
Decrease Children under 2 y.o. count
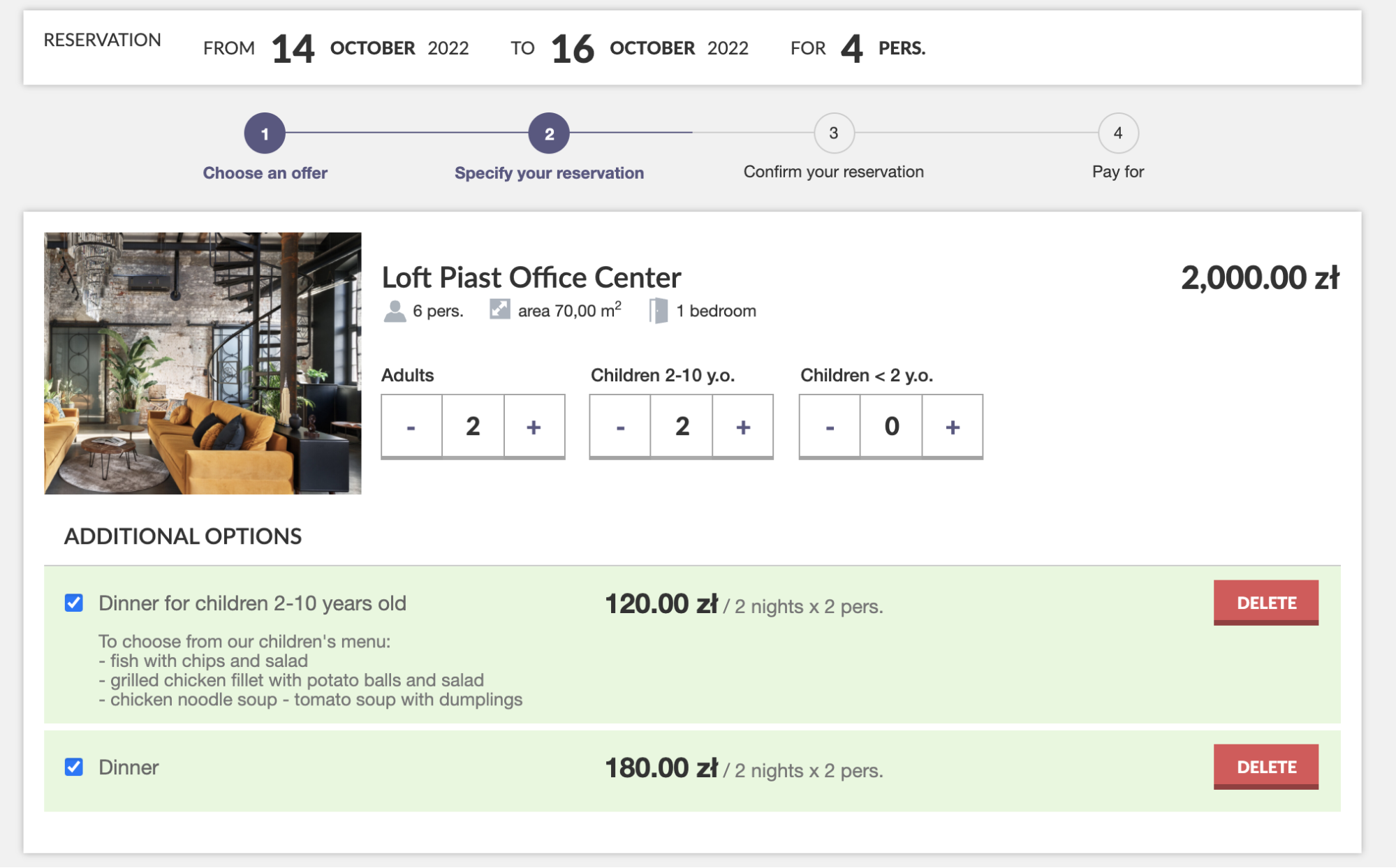click(830, 426)
